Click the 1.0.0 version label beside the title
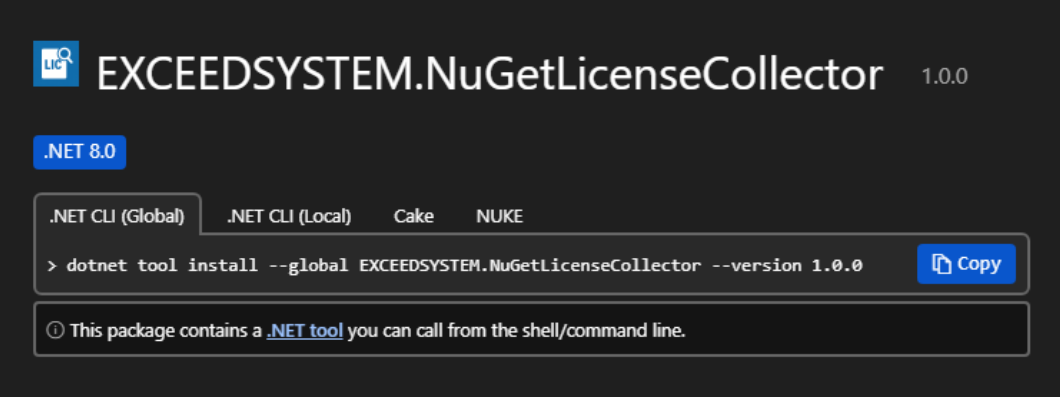The height and width of the screenshot is (397, 1060). [x=944, y=76]
